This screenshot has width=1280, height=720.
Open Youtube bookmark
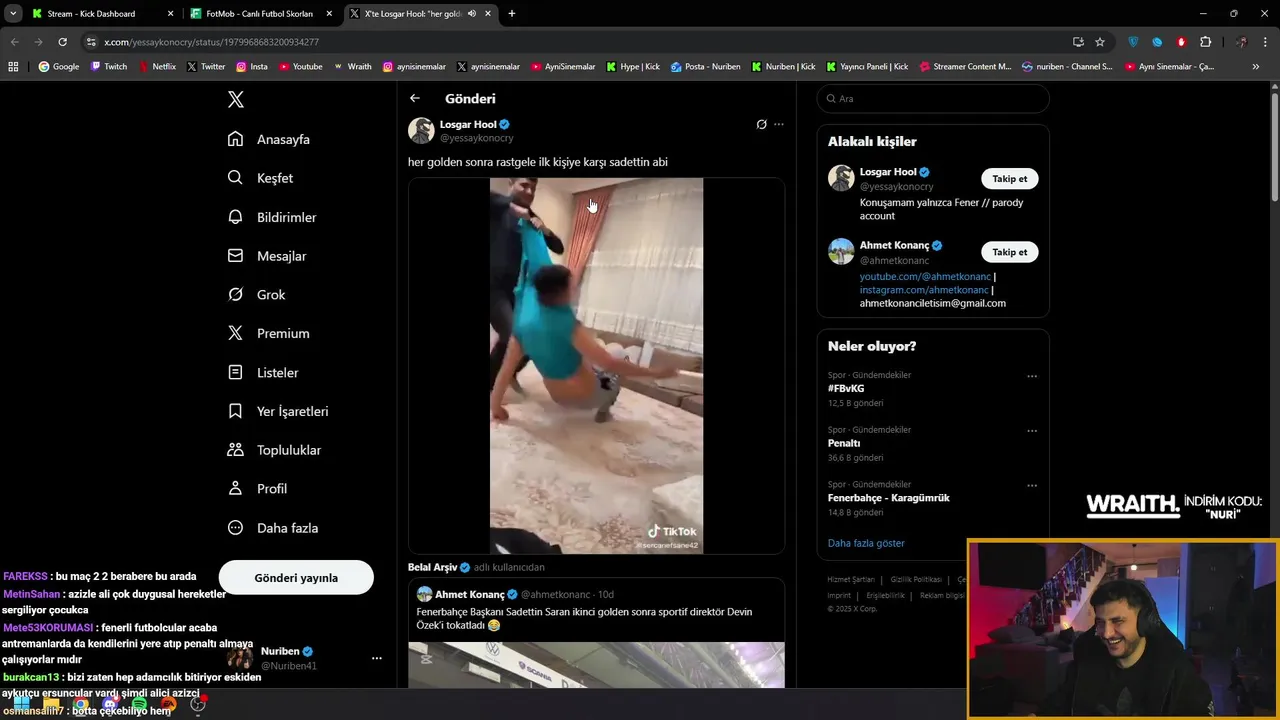pos(300,67)
